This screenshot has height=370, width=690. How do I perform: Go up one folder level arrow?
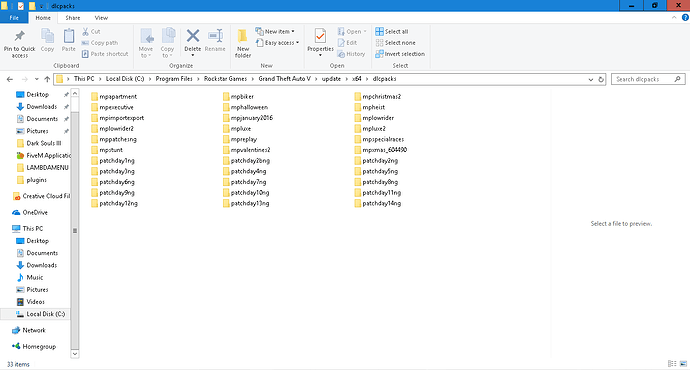point(47,79)
